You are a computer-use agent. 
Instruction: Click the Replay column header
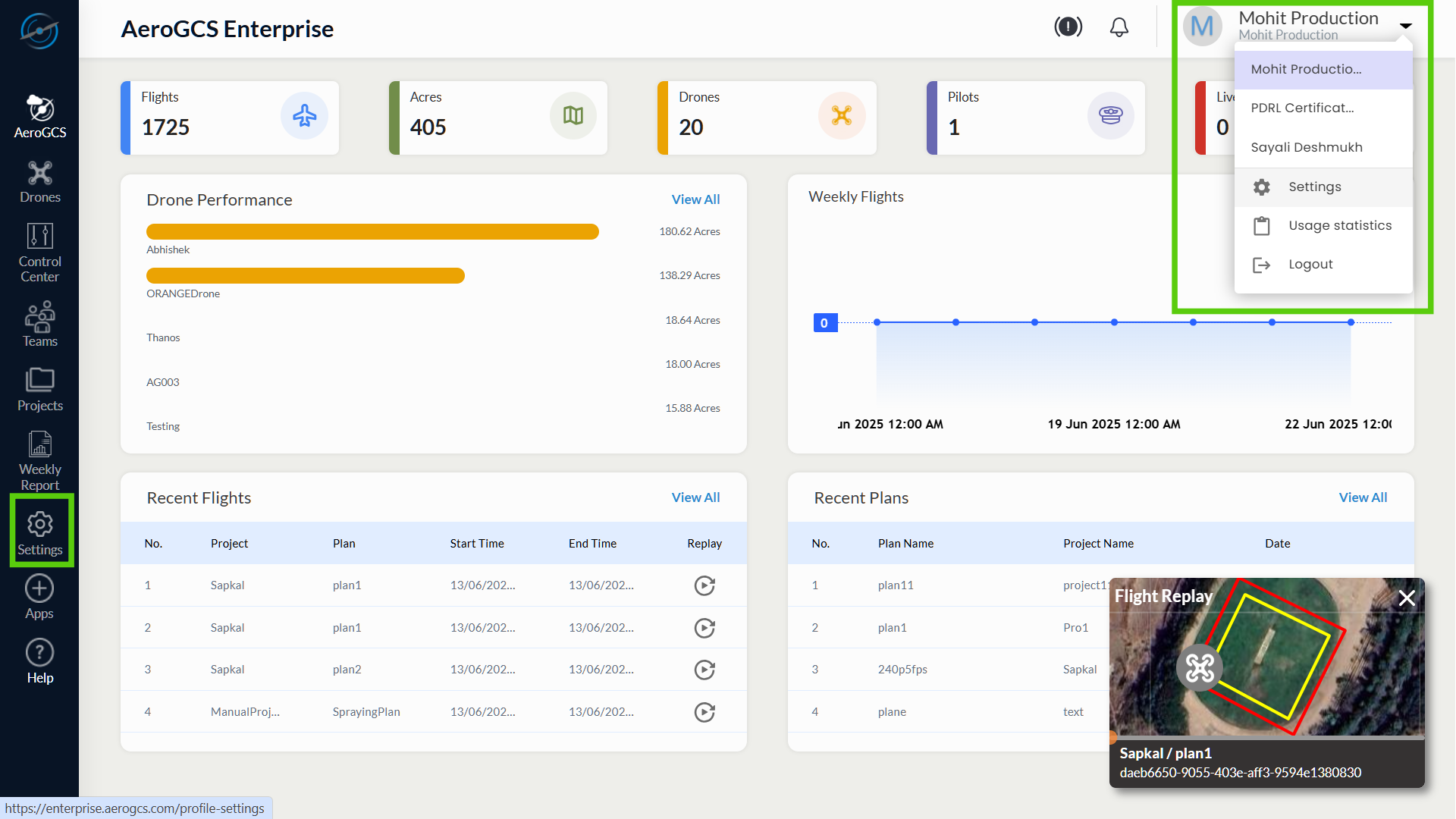click(704, 544)
